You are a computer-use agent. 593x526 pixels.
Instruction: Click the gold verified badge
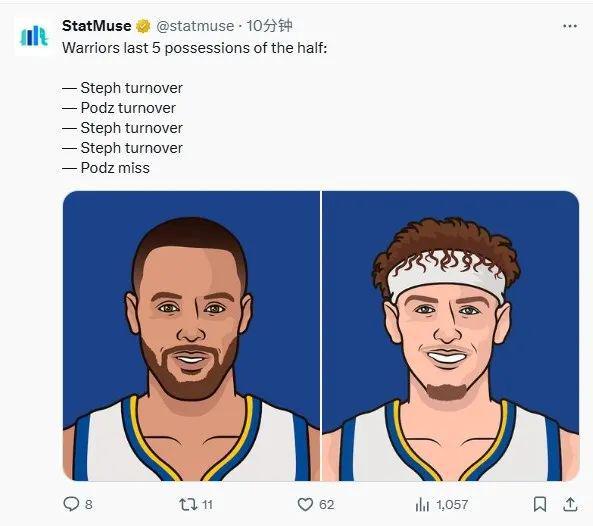coord(143,26)
